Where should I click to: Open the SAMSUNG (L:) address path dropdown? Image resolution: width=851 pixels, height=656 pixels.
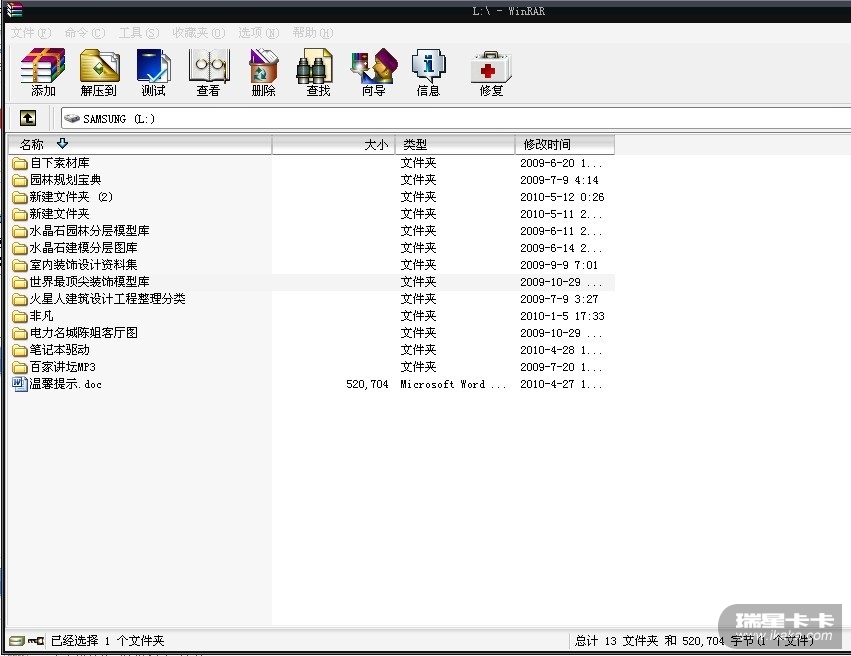pyautogui.click(x=455, y=118)
